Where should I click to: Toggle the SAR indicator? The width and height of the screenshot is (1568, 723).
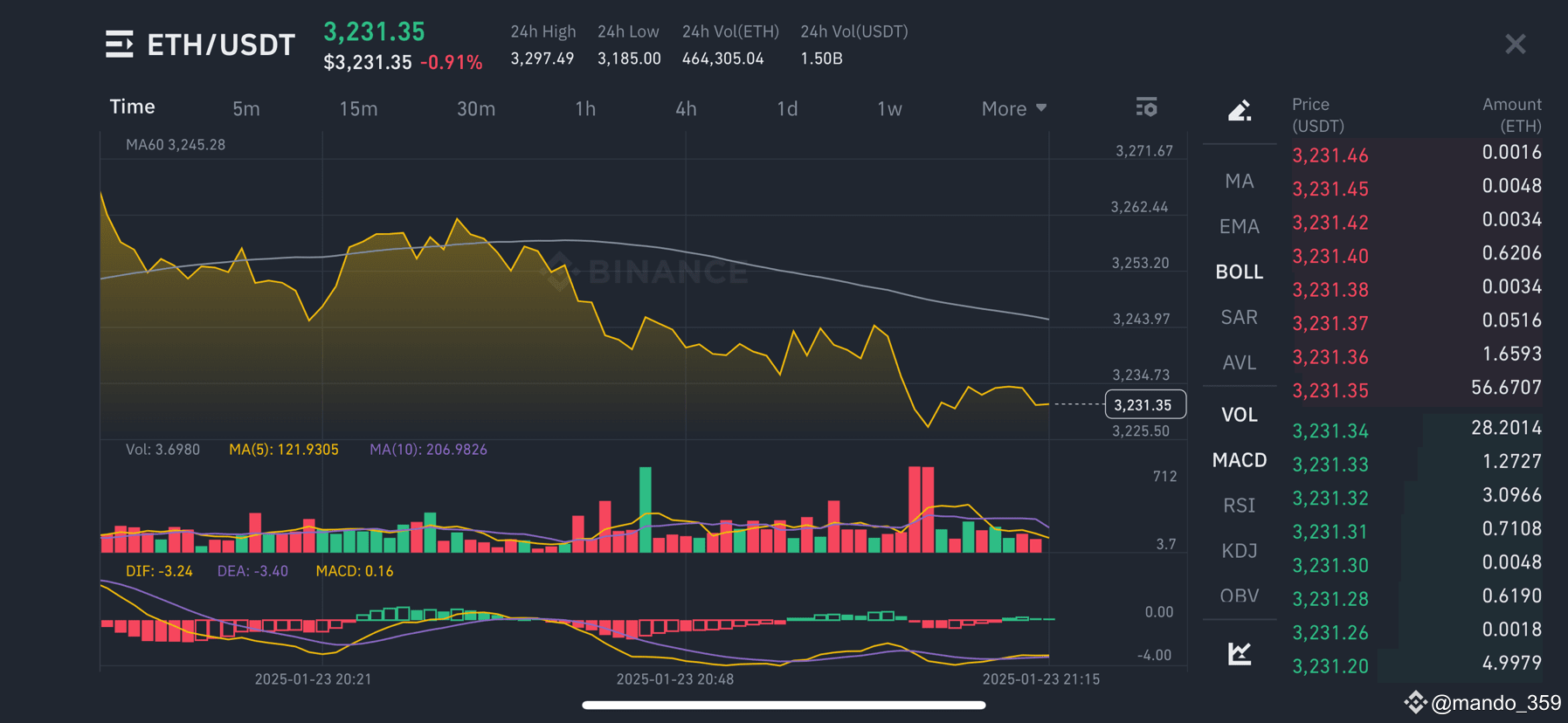point(1240,317)
